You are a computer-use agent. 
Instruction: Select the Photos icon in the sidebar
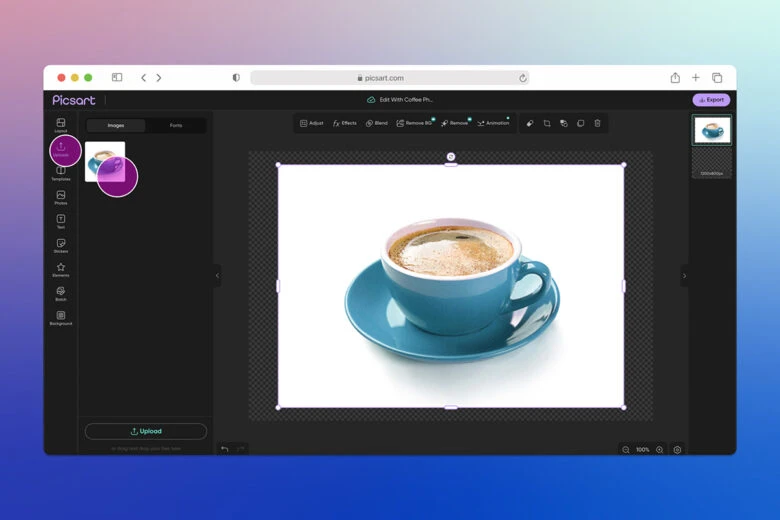tap(61, 196)
